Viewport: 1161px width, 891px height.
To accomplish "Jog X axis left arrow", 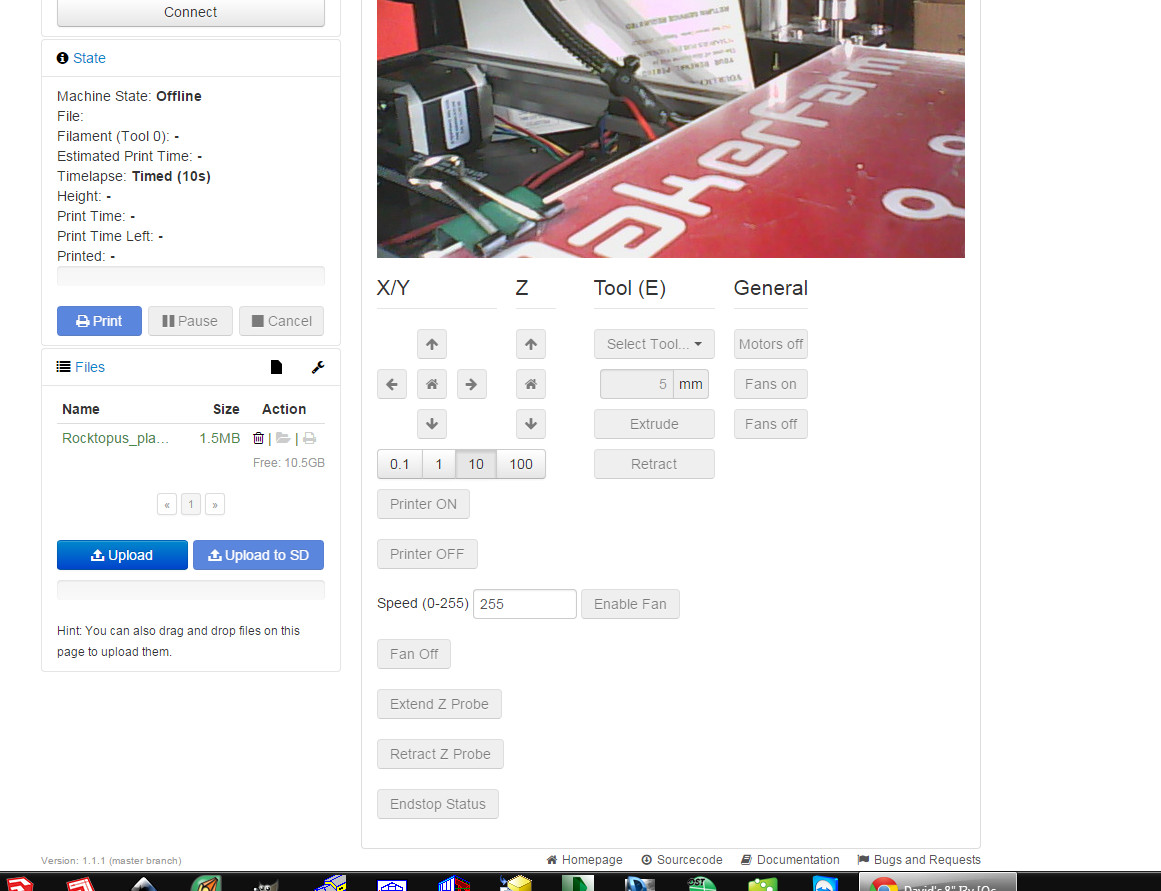I will pos(392,384).
